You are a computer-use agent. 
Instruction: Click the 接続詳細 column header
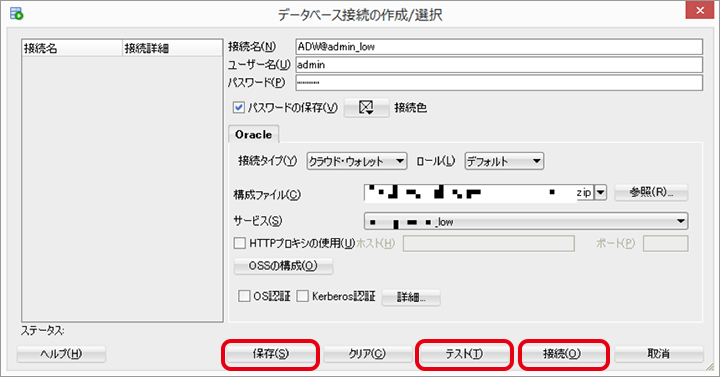click(173, 48)
